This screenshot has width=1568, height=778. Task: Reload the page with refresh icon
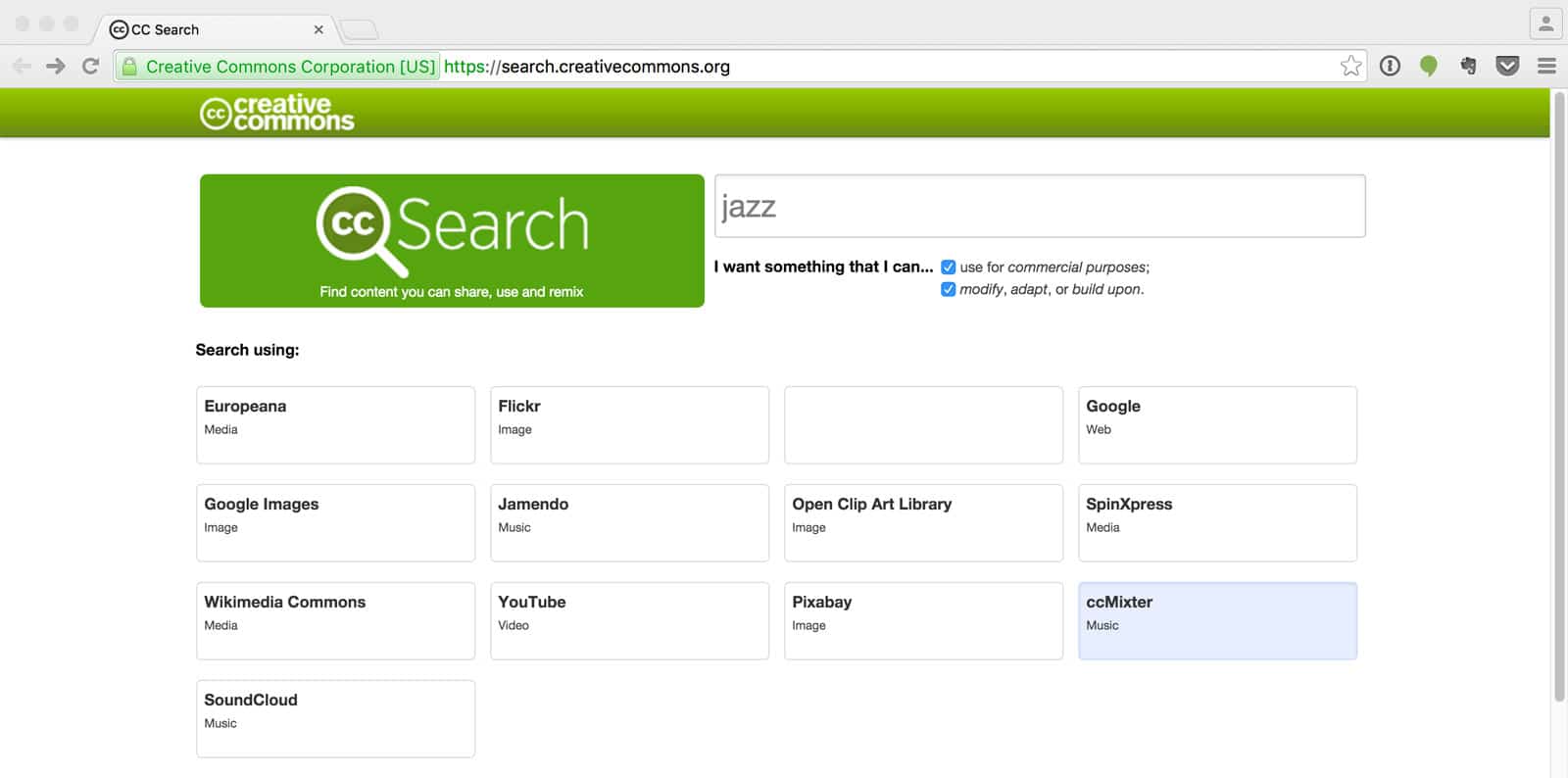tap(91, 67)
